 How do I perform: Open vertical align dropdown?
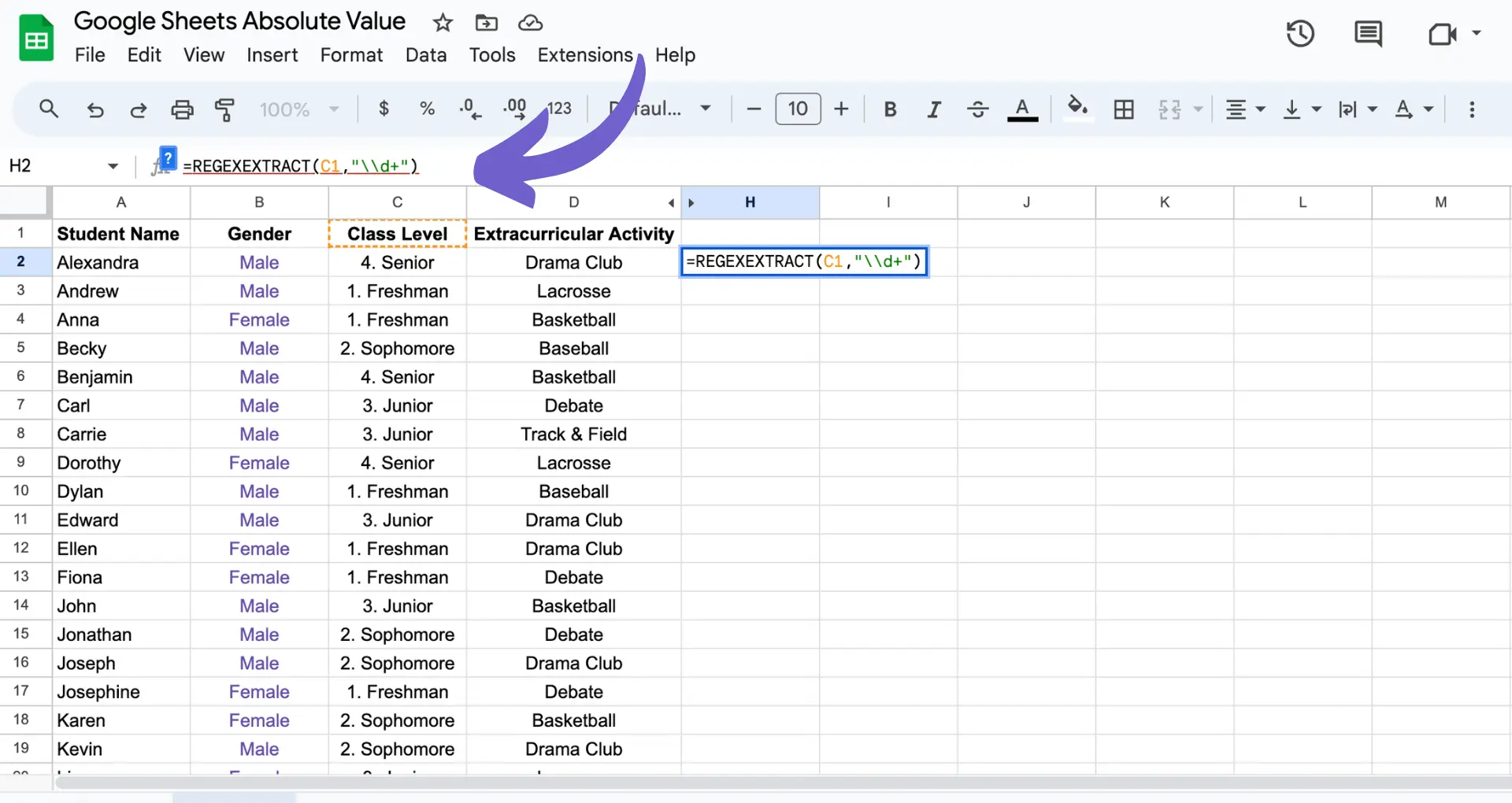1302,109
